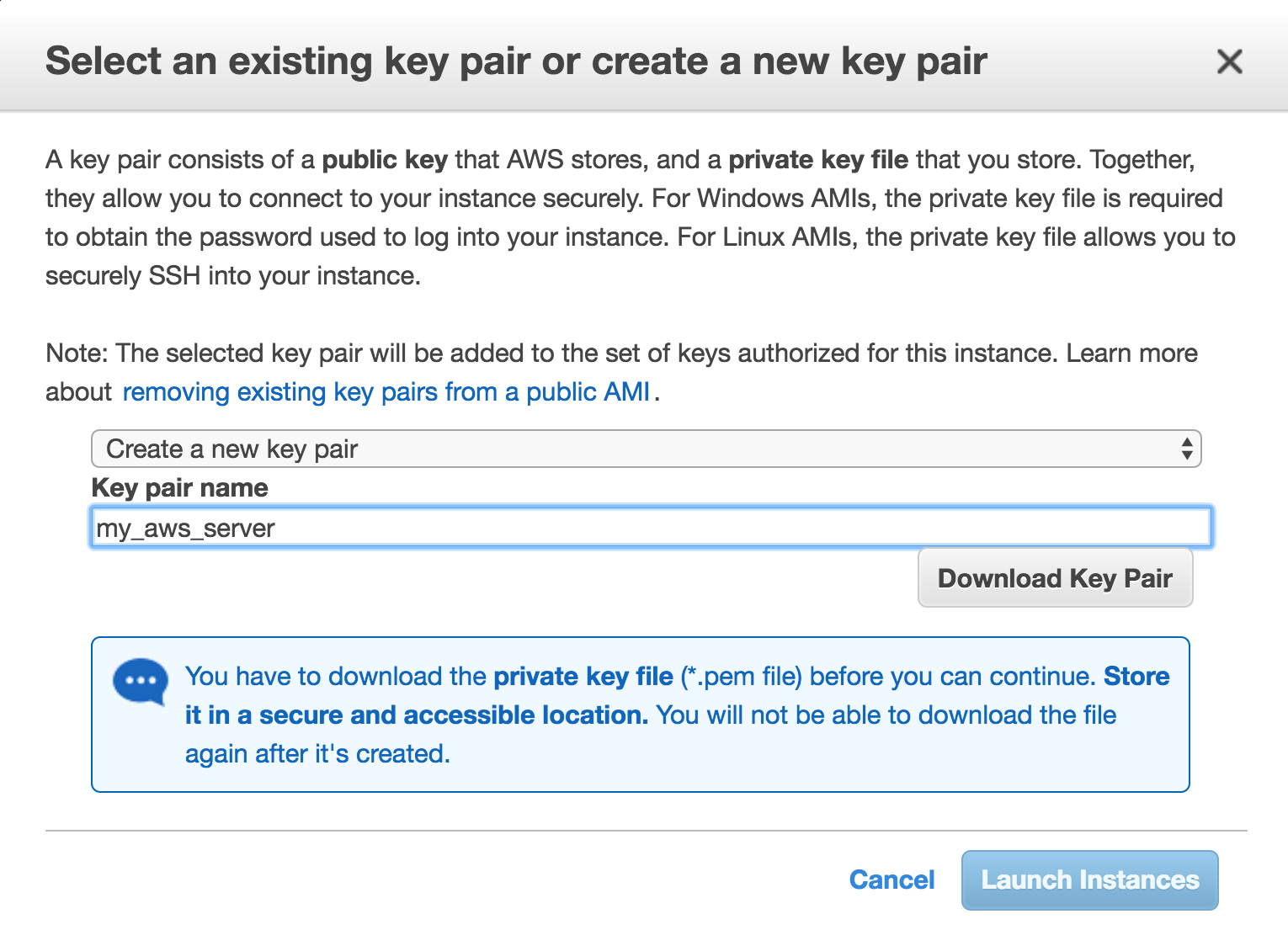The height and width of the screenshot is (946, 1288).
Task: Close the key pair dialog
Action: [1229, 61]
